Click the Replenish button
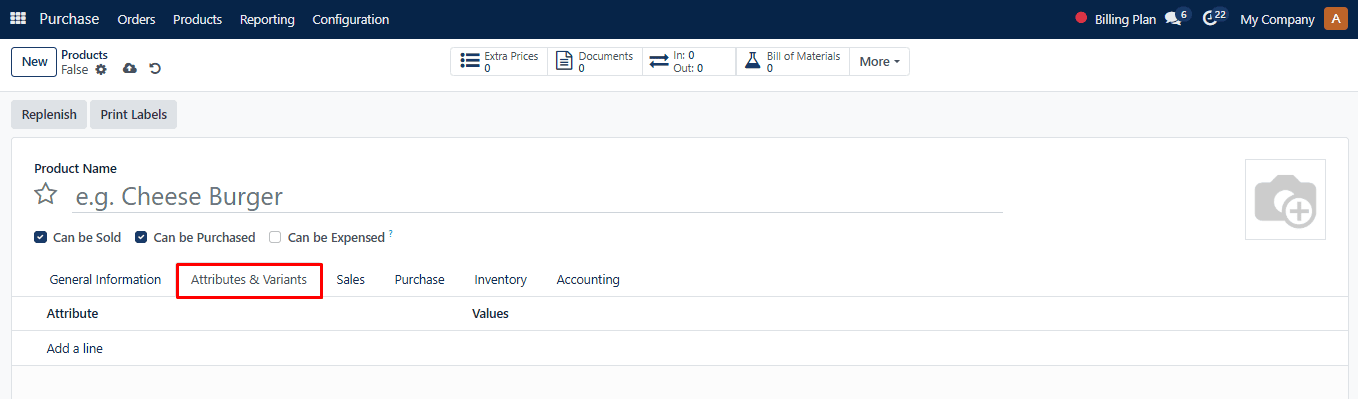Image resolution: width=1358 pixels, height=399 pixels. tap(49, 114)
